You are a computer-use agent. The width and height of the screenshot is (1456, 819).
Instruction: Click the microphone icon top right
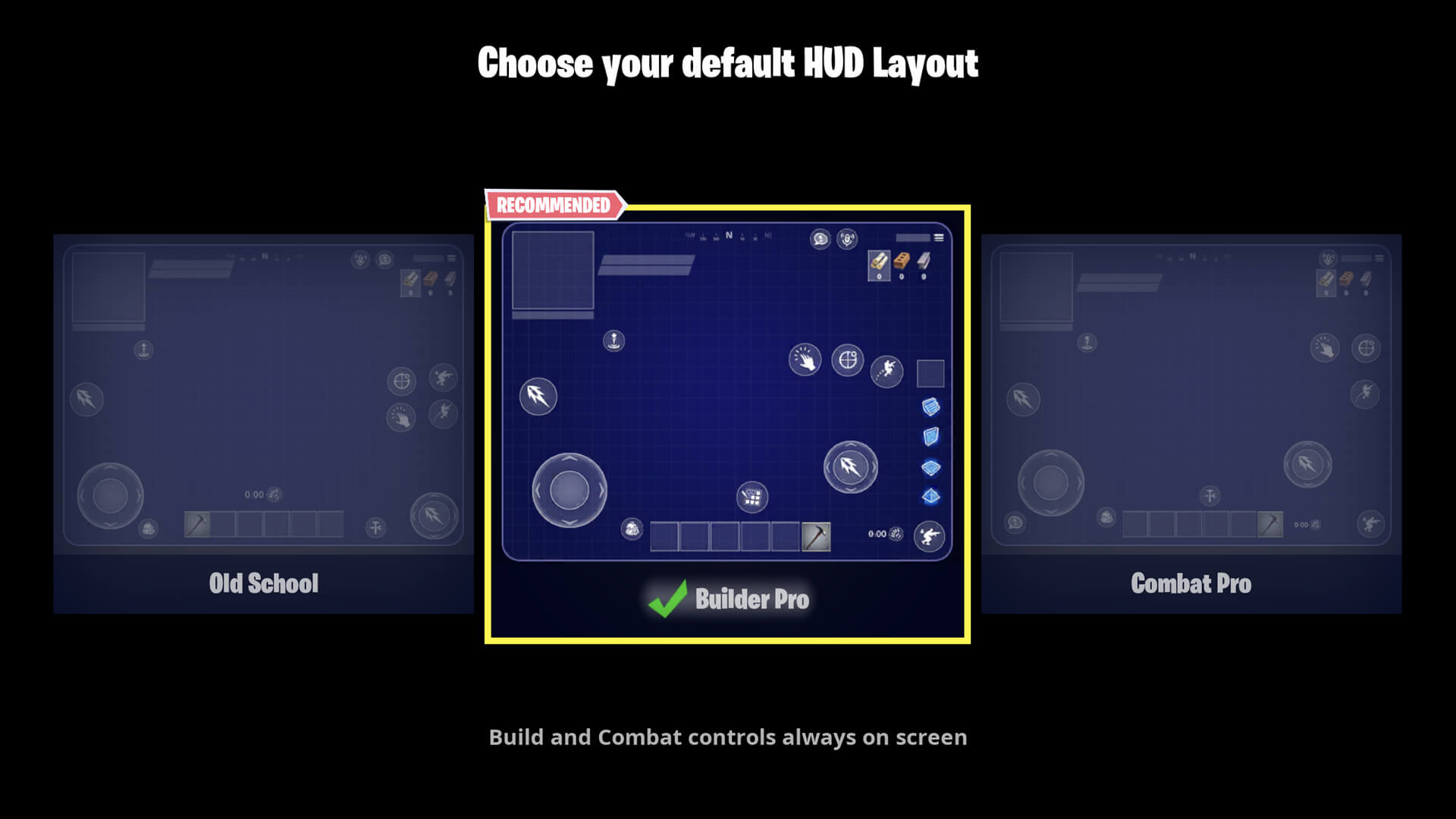click(x=847, y=239)
